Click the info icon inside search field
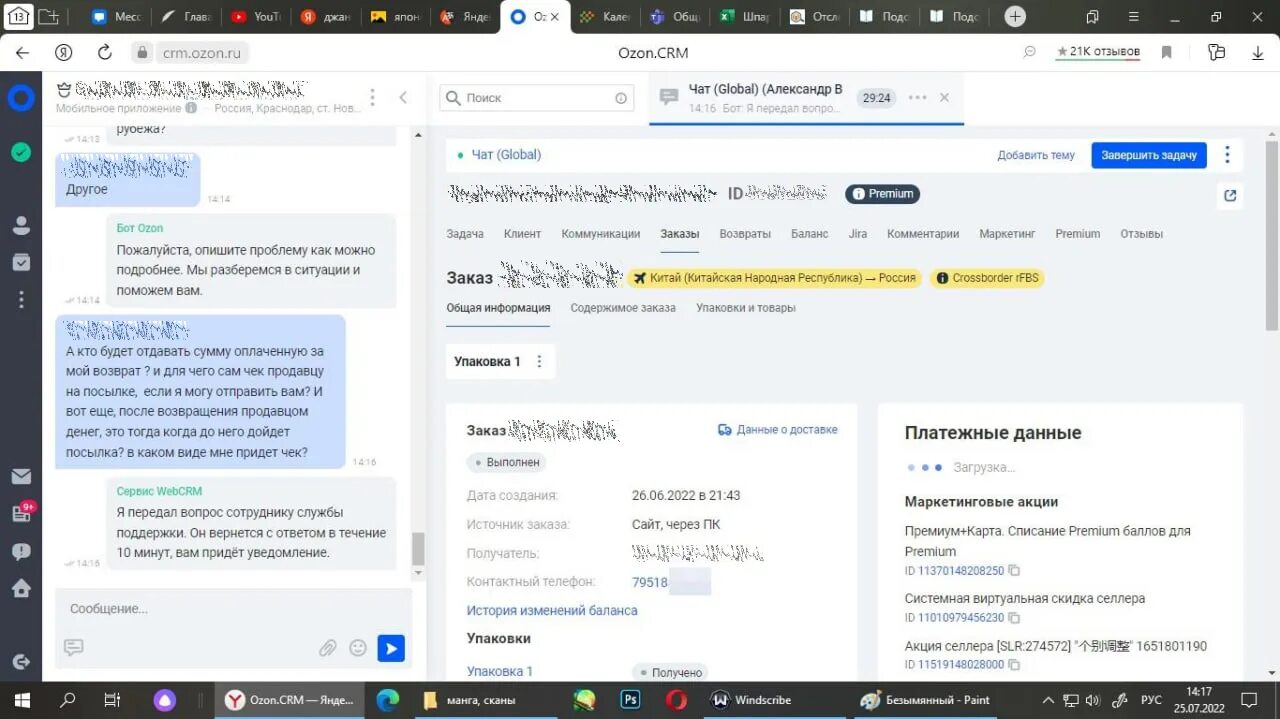The image size is (1280, 719). pos(621,98)
